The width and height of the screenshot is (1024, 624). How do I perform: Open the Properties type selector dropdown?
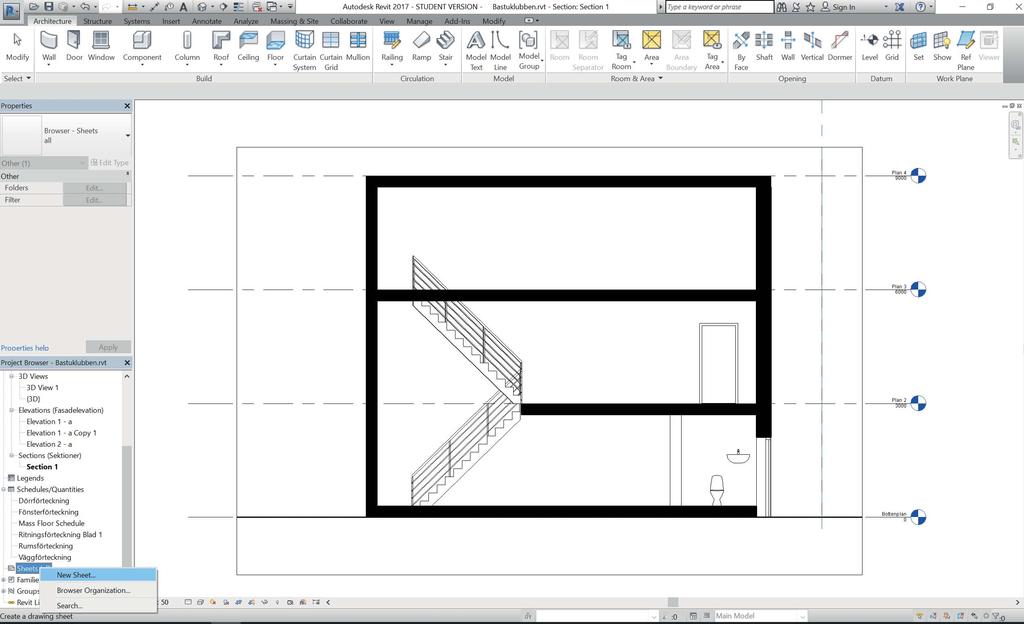[127, 135]
